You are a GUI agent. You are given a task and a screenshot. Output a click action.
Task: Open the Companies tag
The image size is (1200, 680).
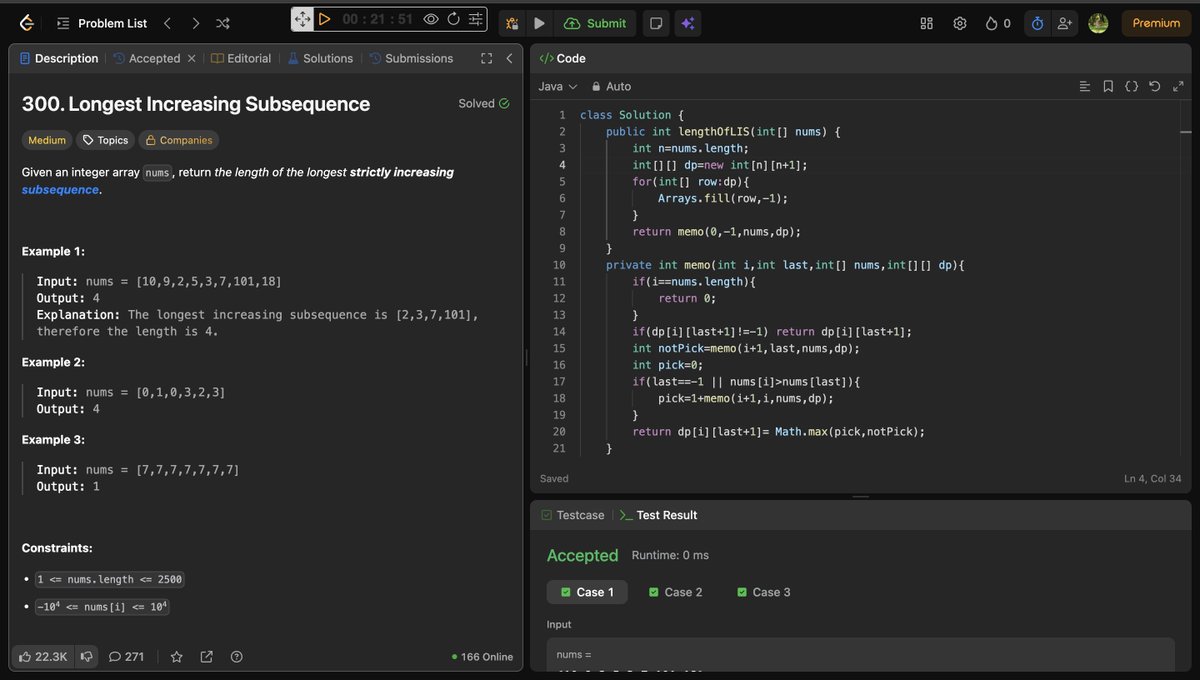pos(178,140)
